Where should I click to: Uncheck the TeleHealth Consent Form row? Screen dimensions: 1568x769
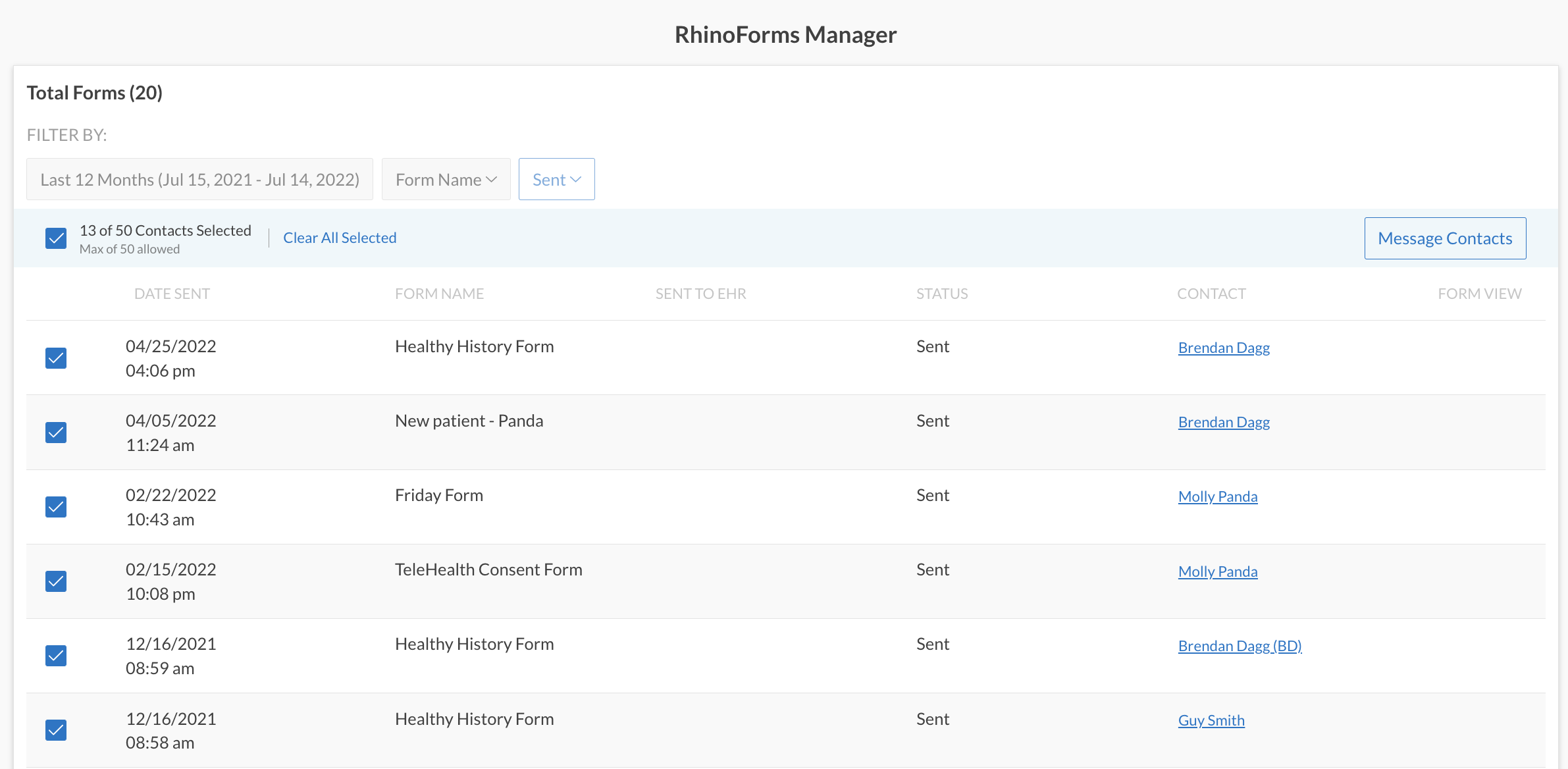click(56, 581)
